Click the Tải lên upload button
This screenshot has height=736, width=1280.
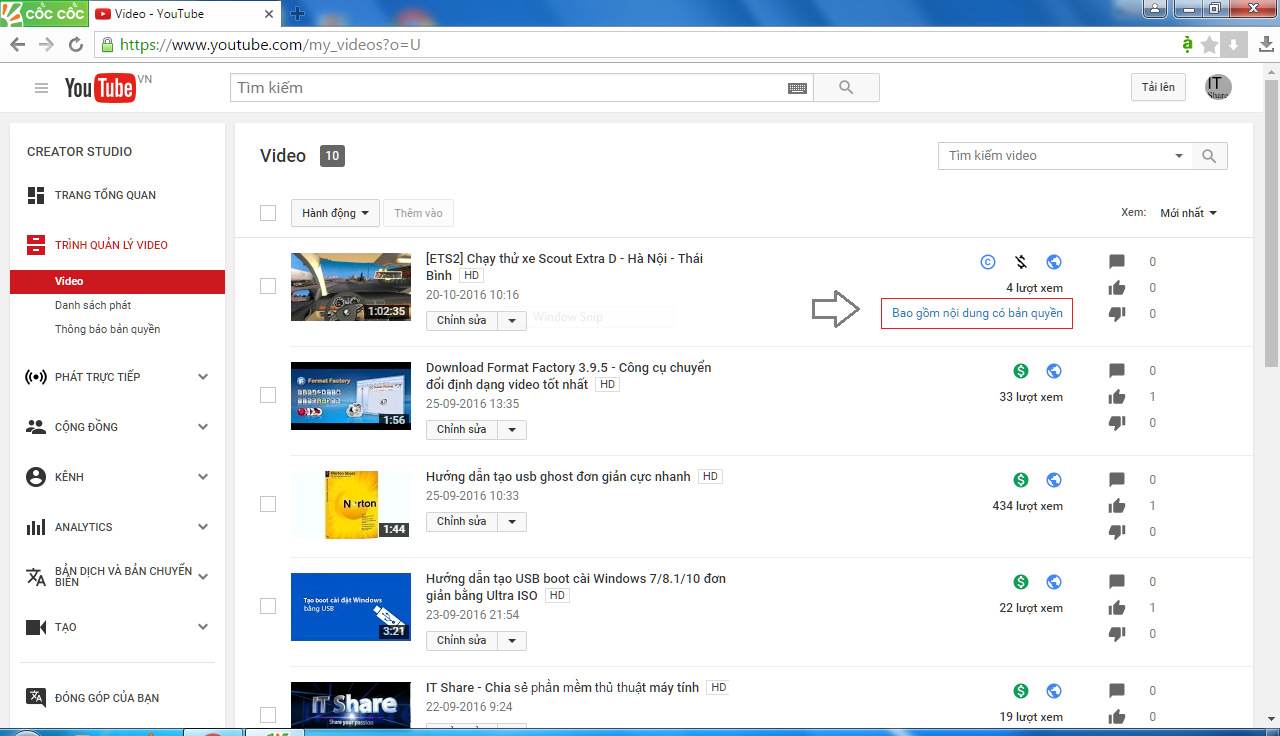pos(1158,87)
